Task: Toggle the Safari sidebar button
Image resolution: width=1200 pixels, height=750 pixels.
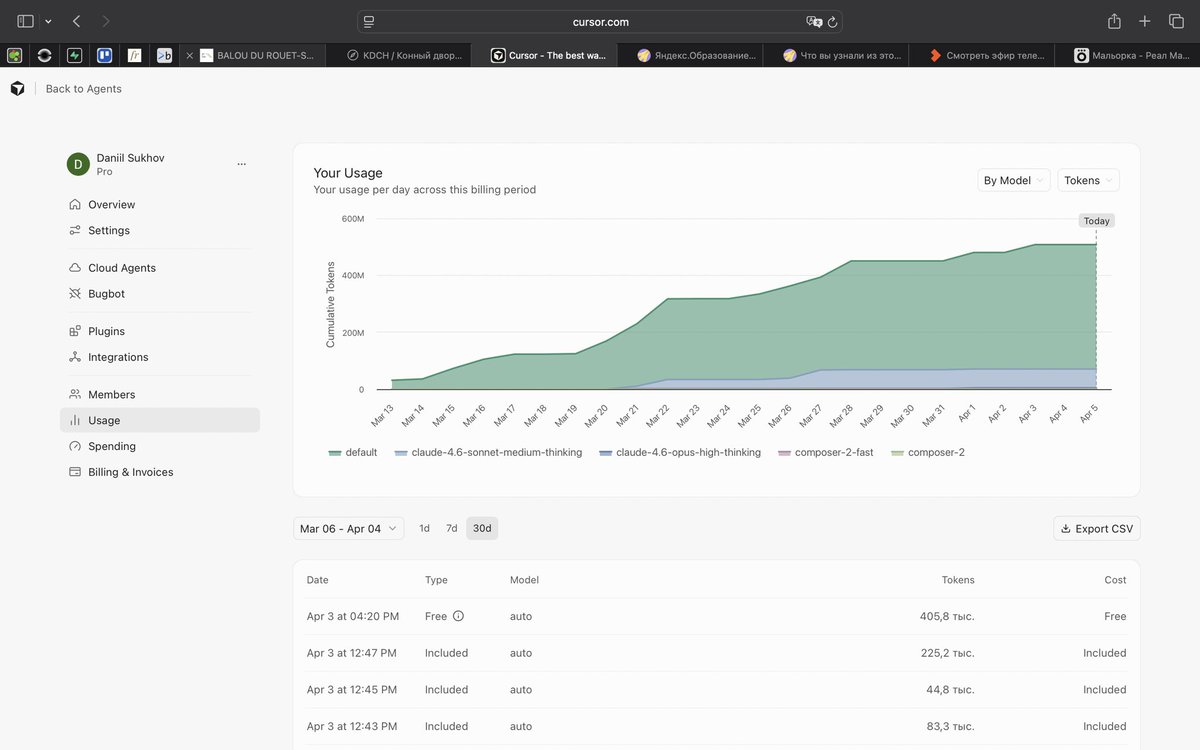Action: pyautogui.click(x=25, y=21)
